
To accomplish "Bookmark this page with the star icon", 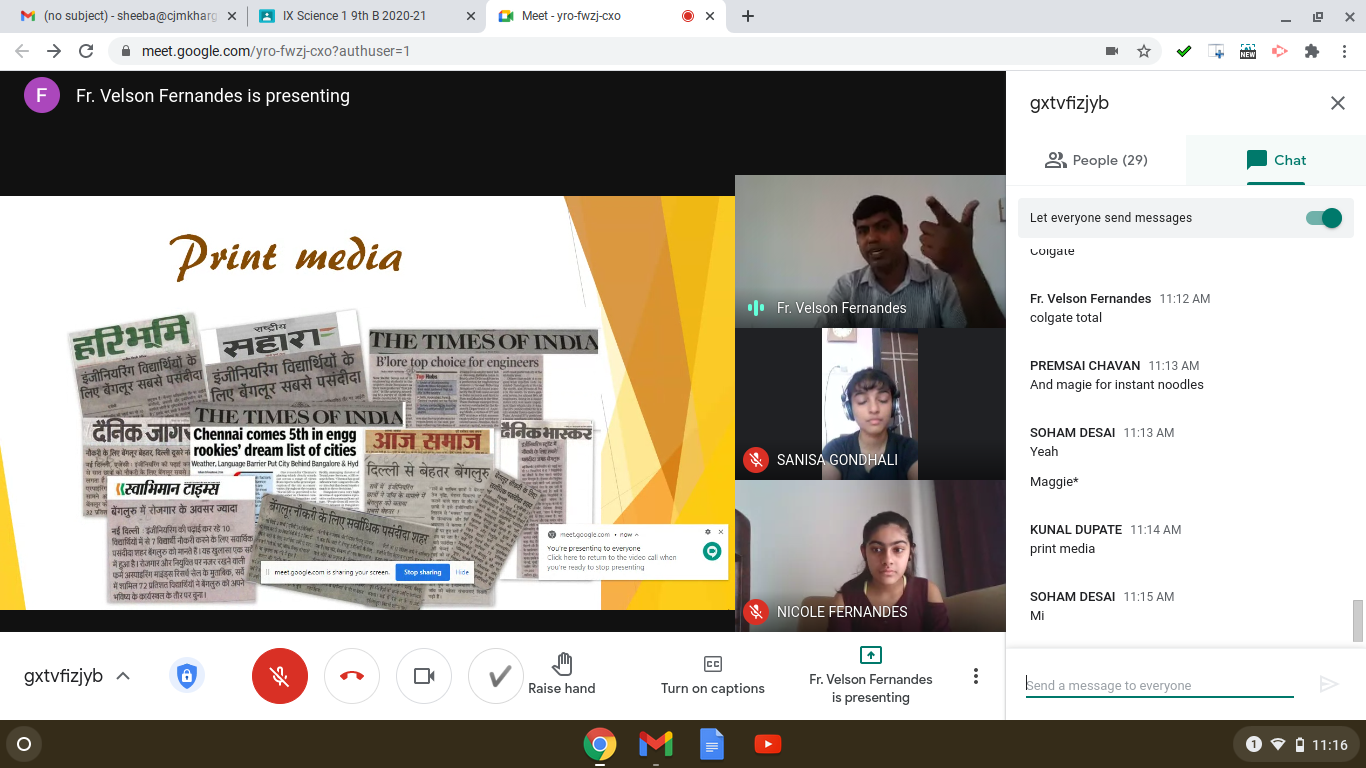I will (1144, 51).
